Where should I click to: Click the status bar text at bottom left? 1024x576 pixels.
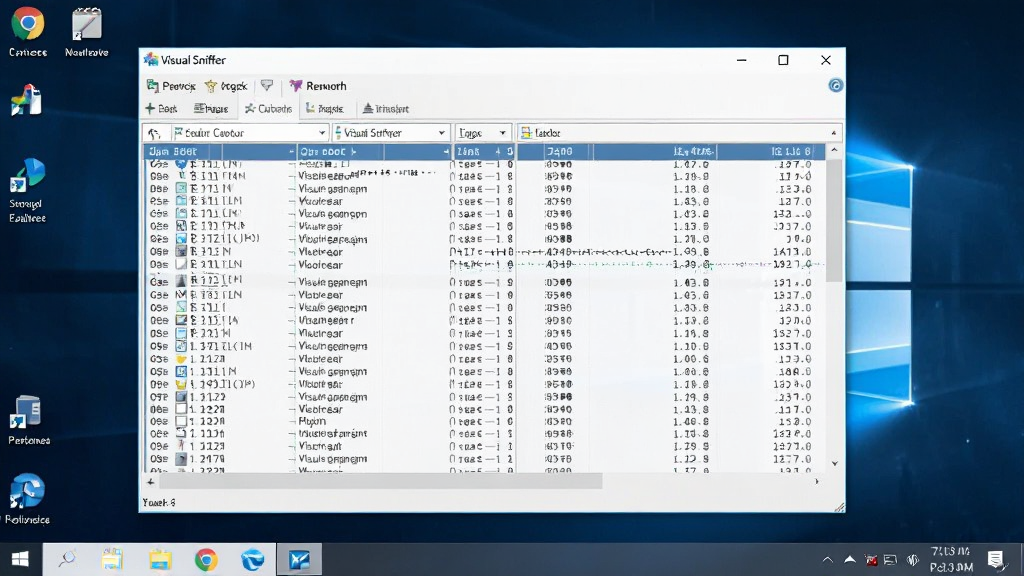(159, 502)
